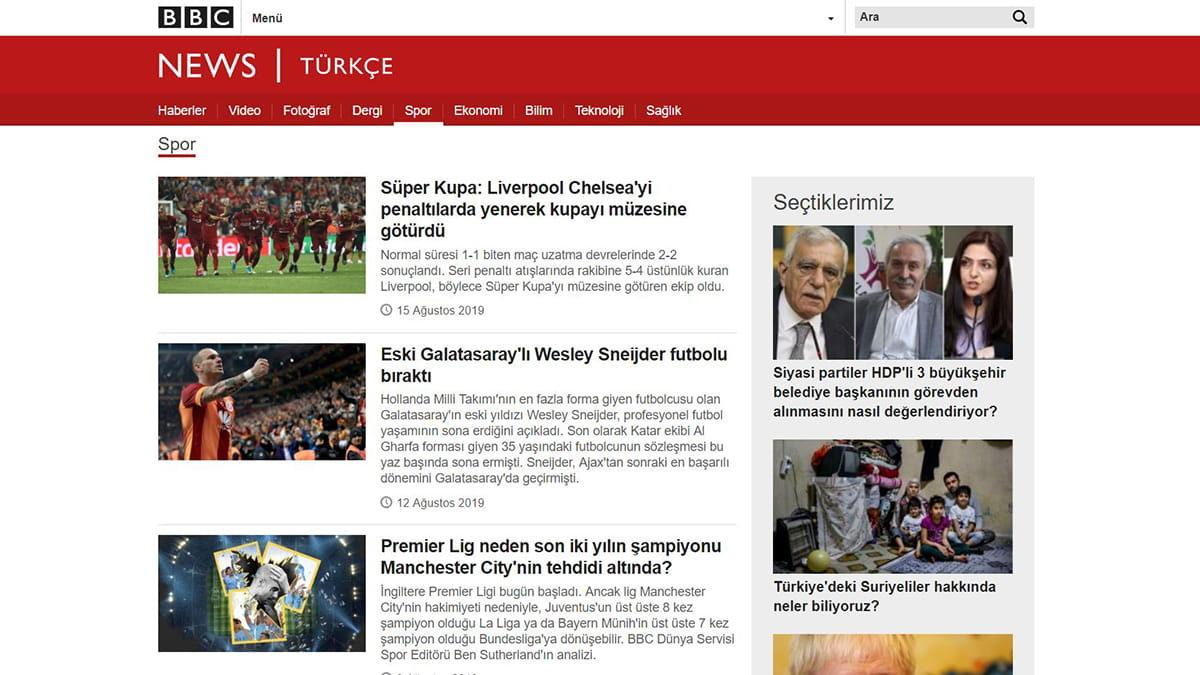Read the Wesley Sneijder retirement article
The width and height of the screenshot is (1200, 675).
pyautogui.click(x=553, y=365)
